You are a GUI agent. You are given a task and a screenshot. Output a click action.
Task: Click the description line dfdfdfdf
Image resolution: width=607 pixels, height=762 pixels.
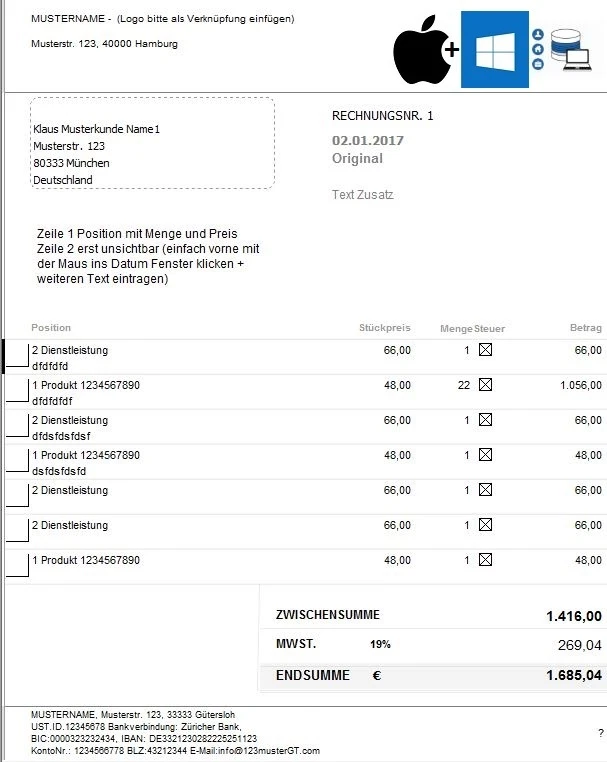point(52,401)
